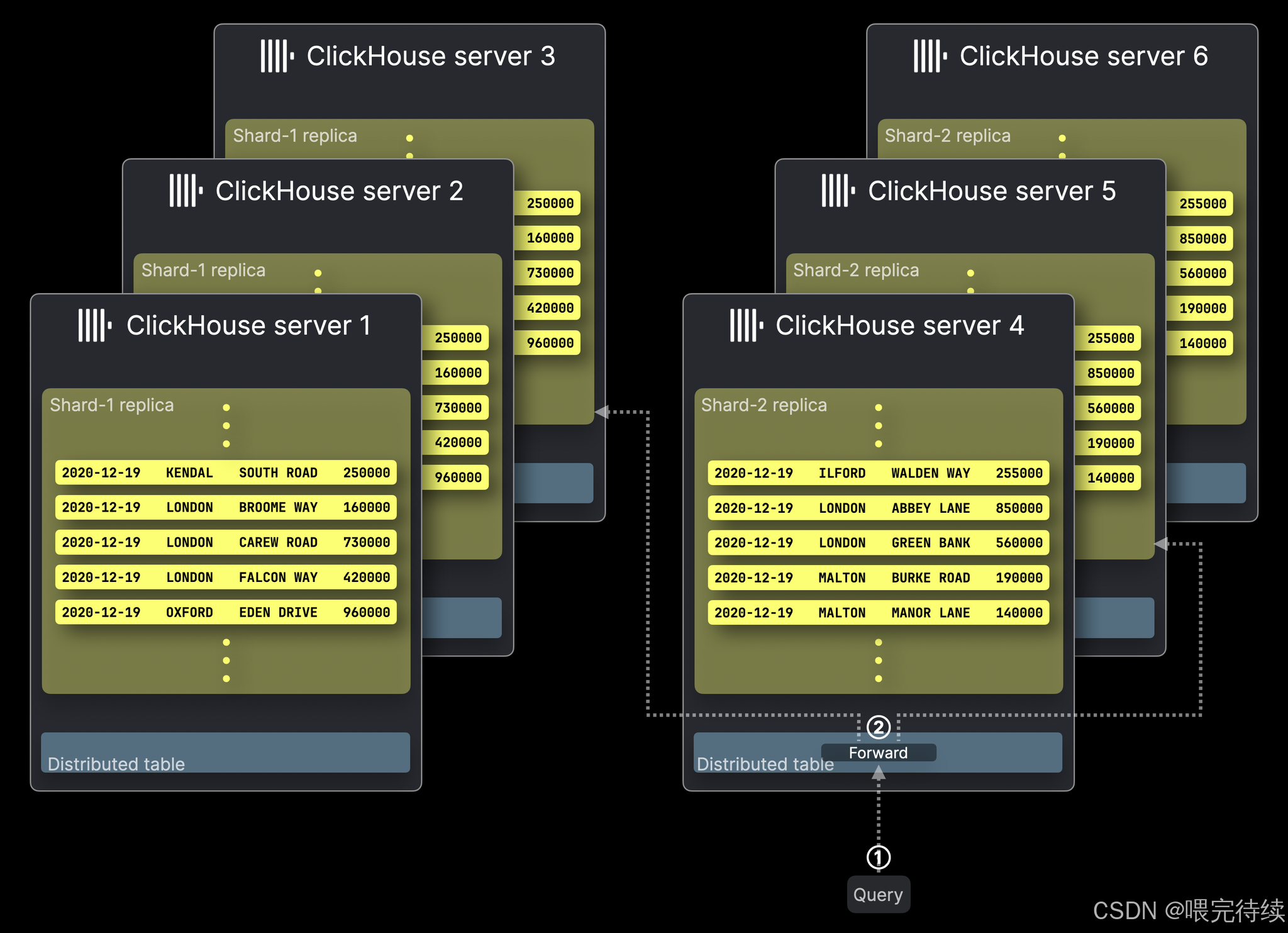This screenshot has width=1288, height=933.
Task: Select the MALTON MANOR LANE 140000 row
Action: coord(879,612)
